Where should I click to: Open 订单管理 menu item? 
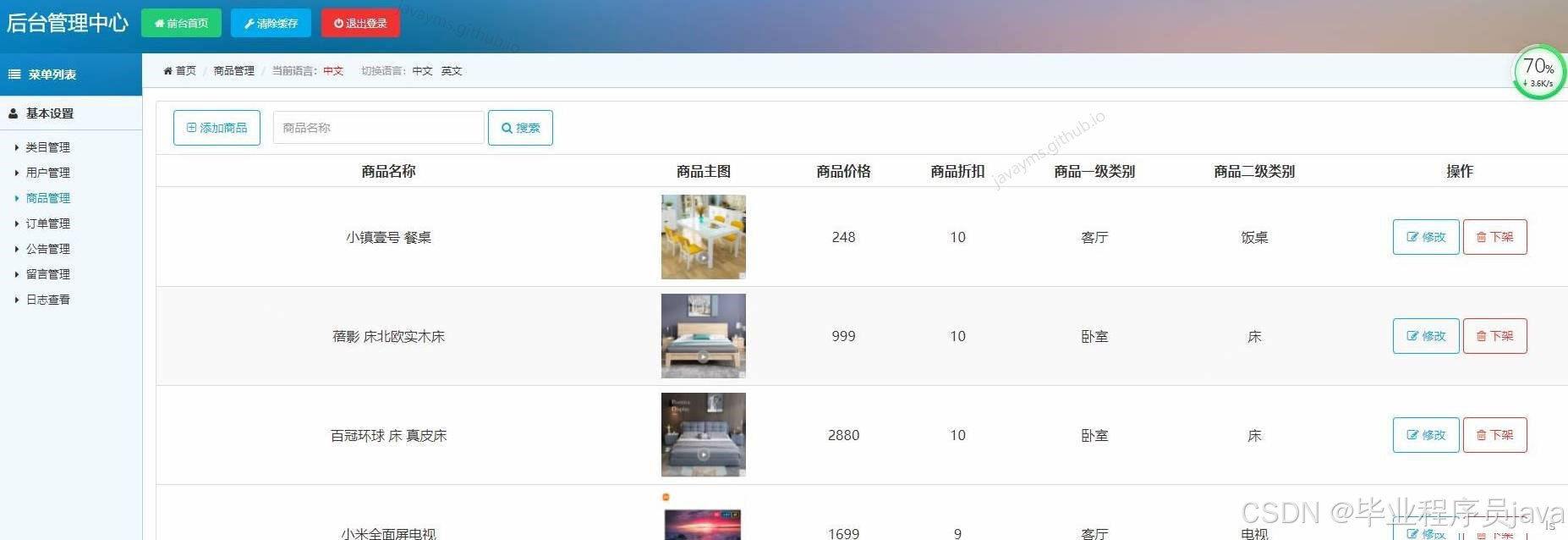(47, 223)
